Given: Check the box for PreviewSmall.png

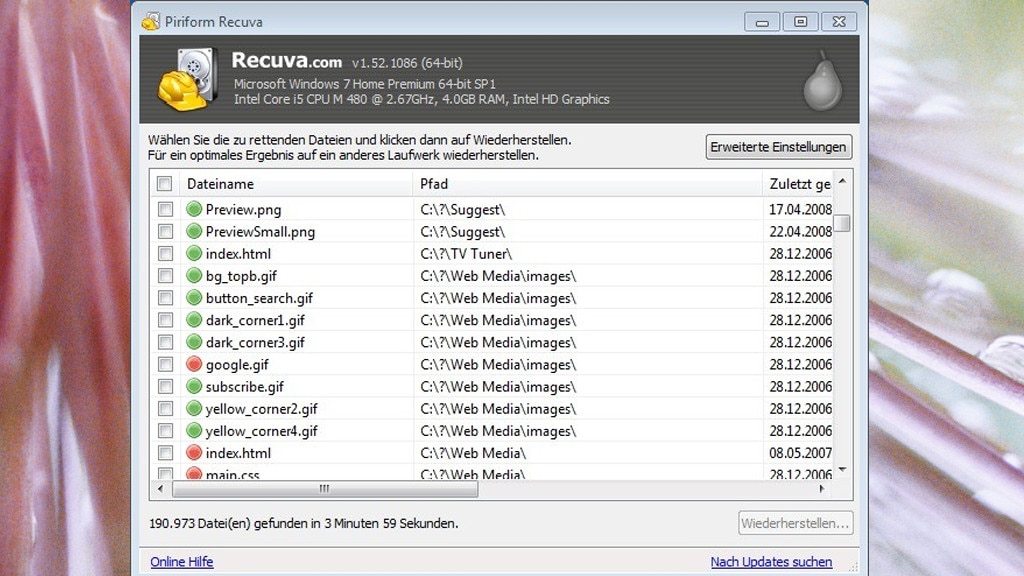Looking at the screenshot, I should point(165,231).
